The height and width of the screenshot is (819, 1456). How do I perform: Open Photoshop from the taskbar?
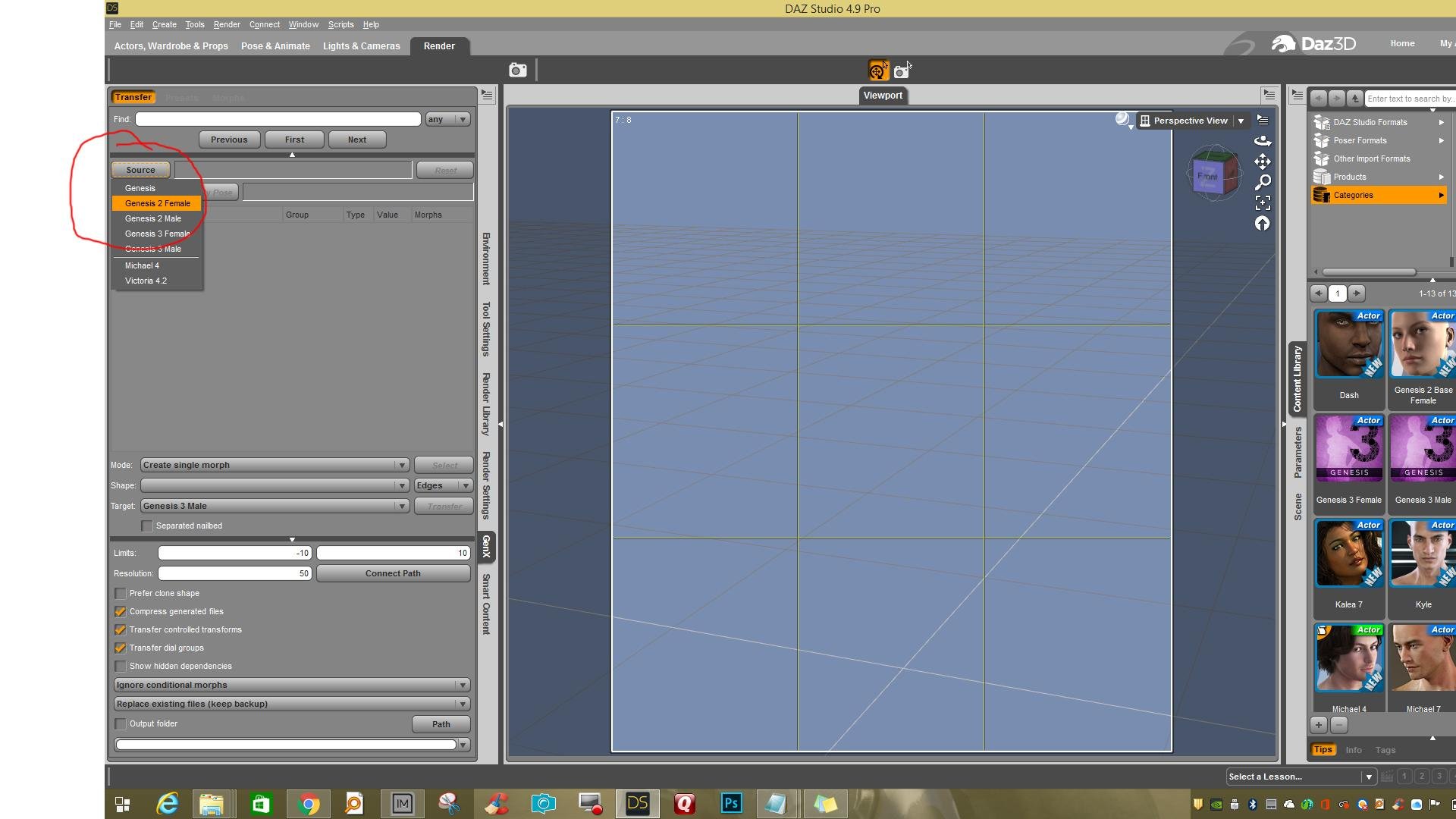pos(731,804)
